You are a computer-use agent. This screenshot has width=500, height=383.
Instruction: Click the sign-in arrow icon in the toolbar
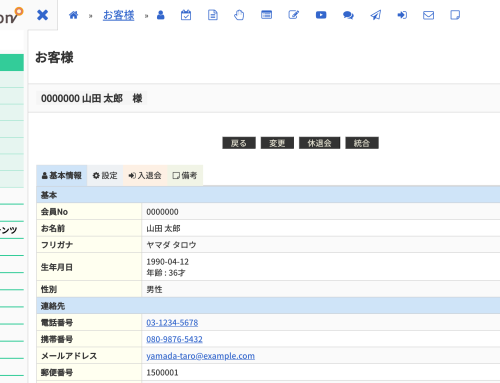click(402, 15)
